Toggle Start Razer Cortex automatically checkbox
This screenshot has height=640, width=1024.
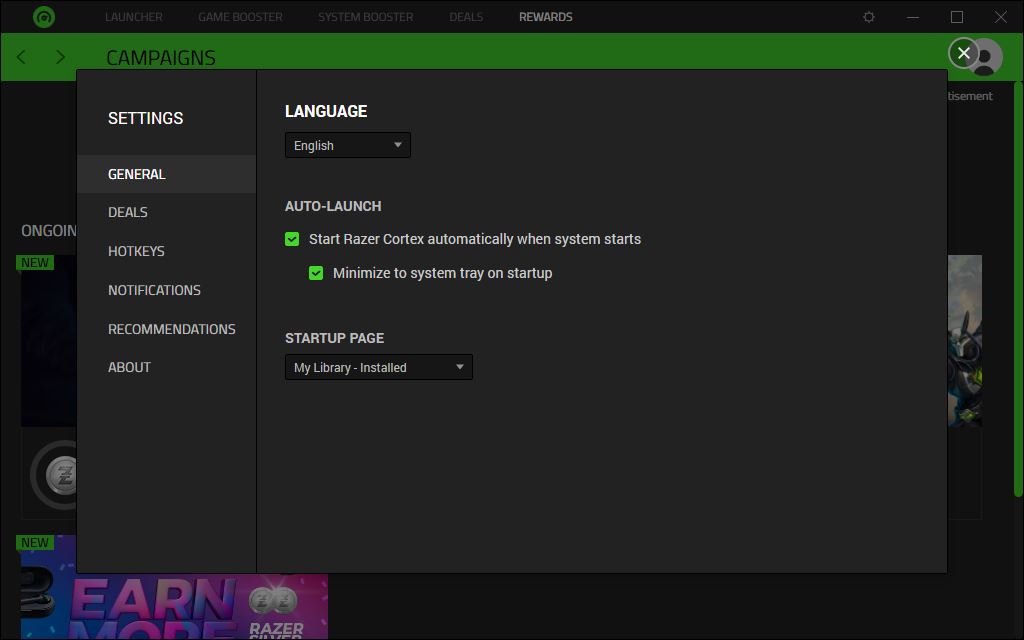tap(292, 239)
